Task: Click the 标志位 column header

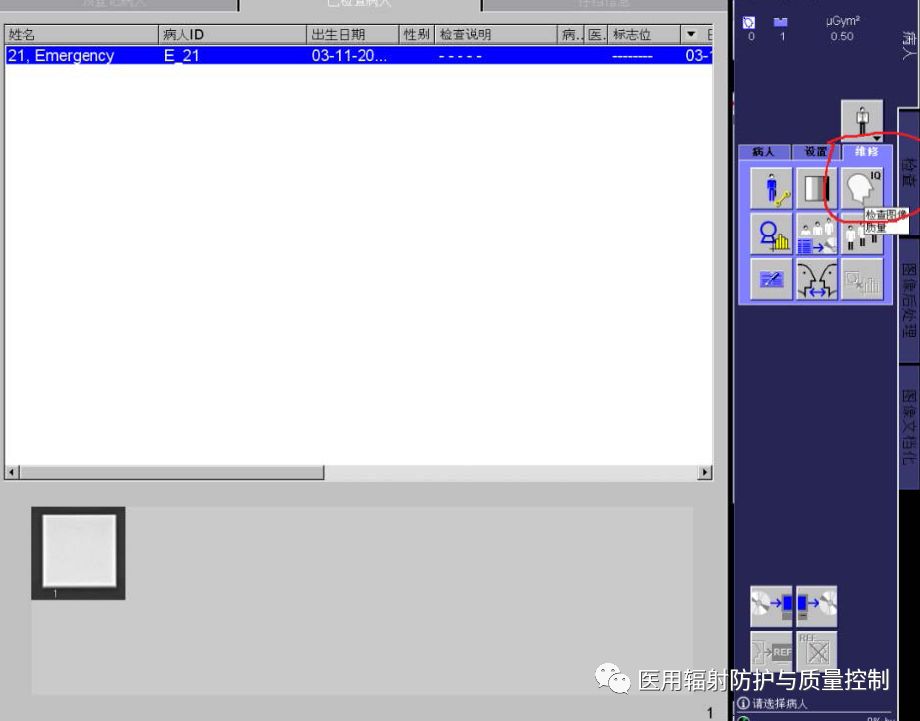Action: point(644,35)
